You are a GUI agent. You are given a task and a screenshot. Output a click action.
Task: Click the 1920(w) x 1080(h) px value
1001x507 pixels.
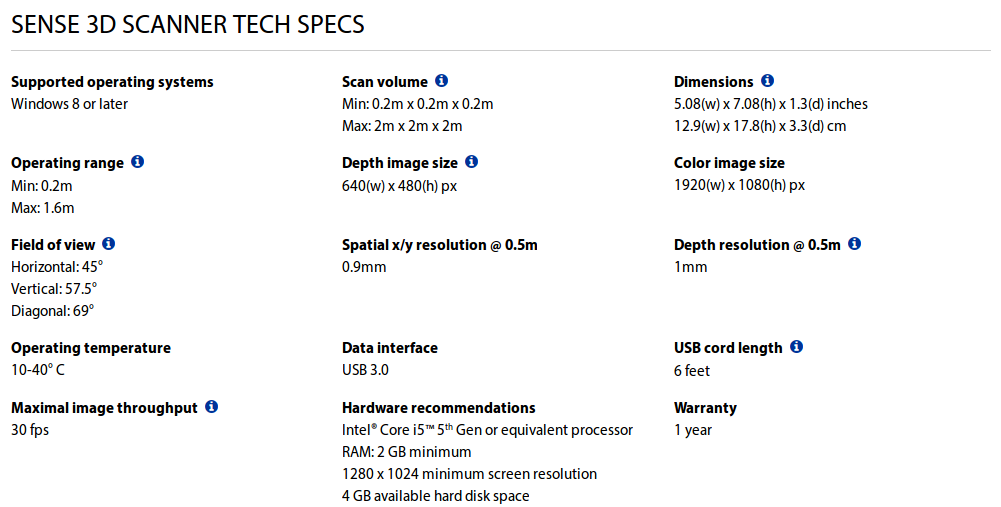point(739,185)
